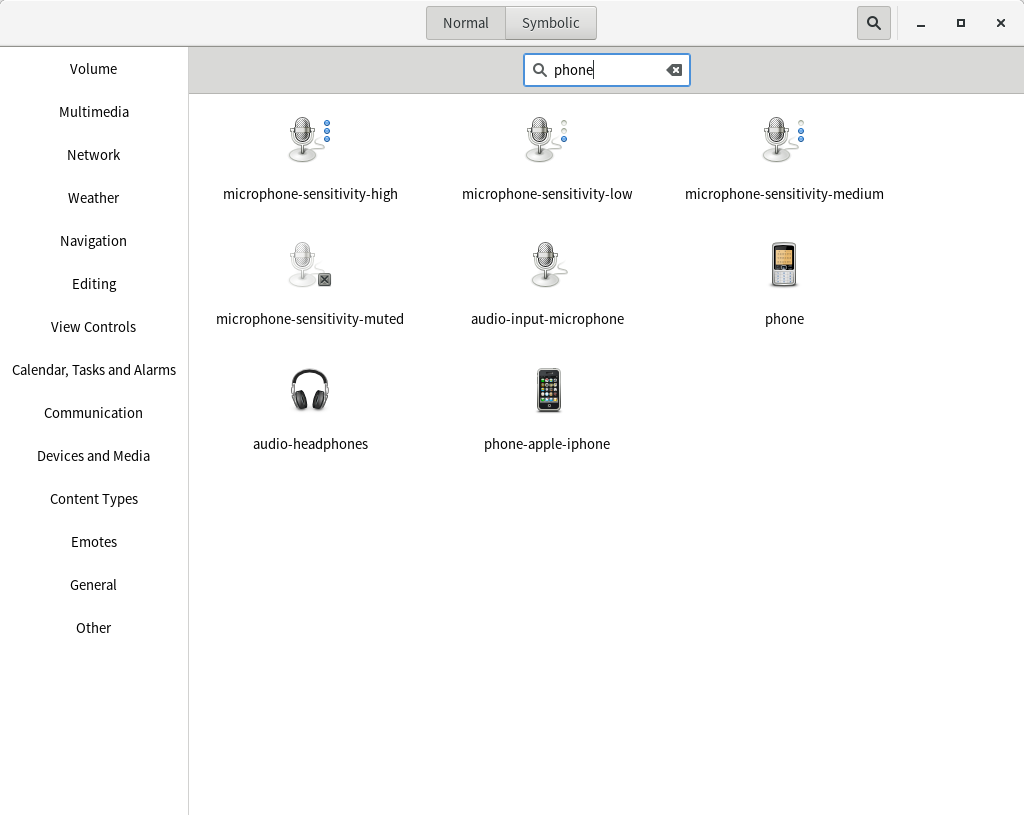
Task: Show the Communication category
Action: coord(93,413)
